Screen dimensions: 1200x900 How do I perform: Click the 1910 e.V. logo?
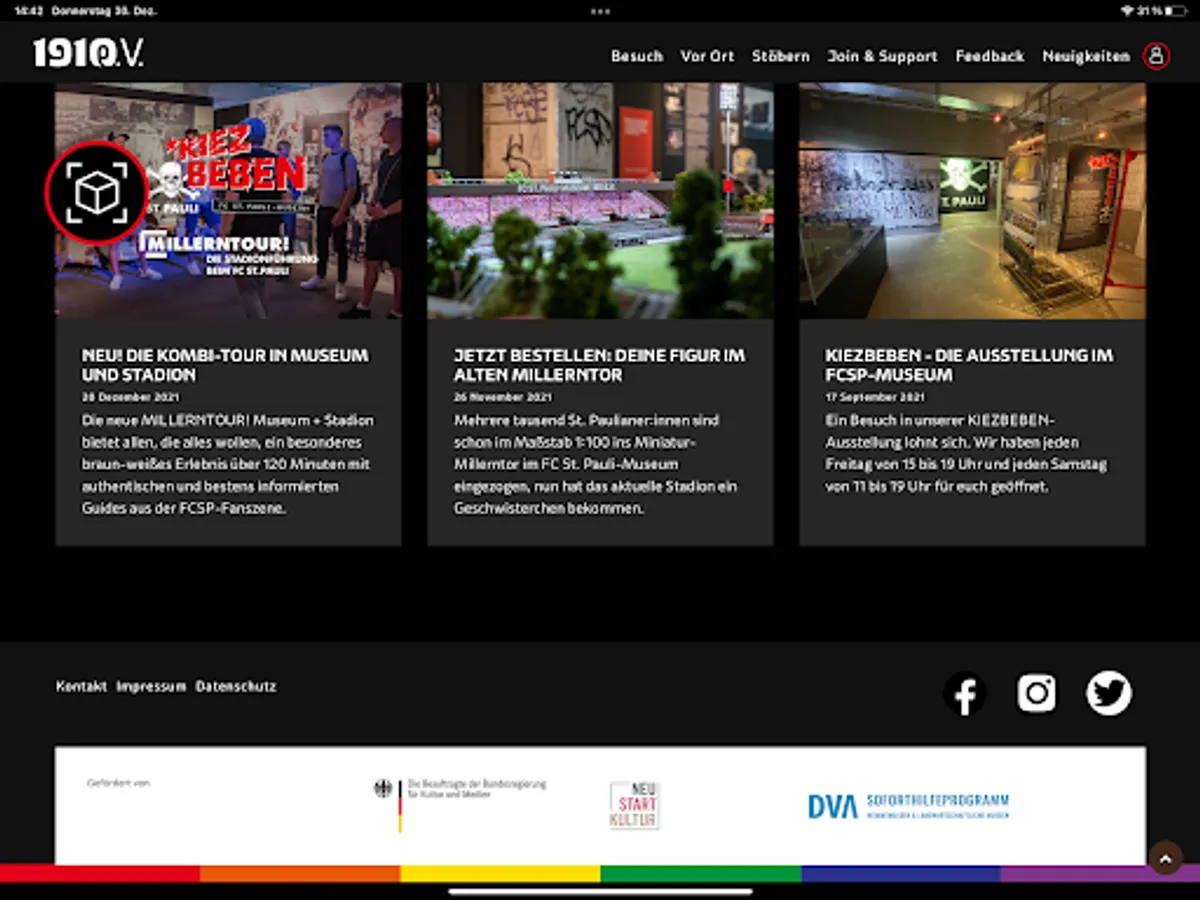tap(88, 53)
